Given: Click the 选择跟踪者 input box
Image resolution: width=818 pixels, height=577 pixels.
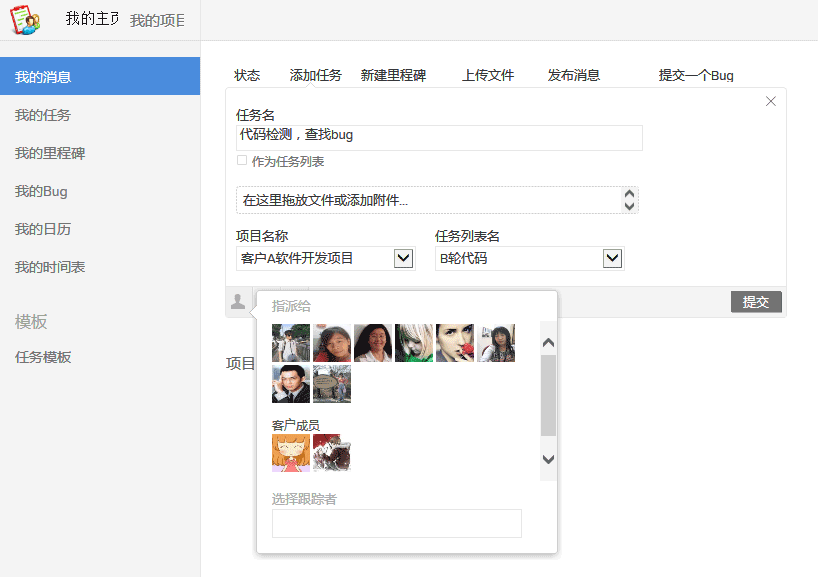Looking at the screenshot, I should (396, 523).
